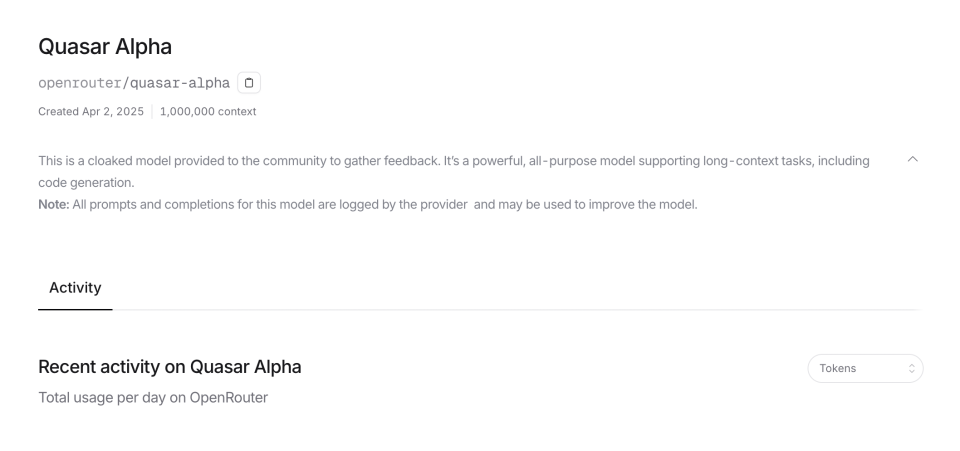This screenshot has width=960, height=451.
Task: Click the '1,000,000 context' label
Action: [x=208, y=111]
